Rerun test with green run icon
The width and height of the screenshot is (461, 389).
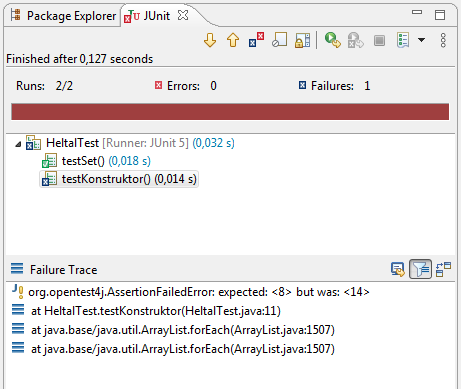333,40
